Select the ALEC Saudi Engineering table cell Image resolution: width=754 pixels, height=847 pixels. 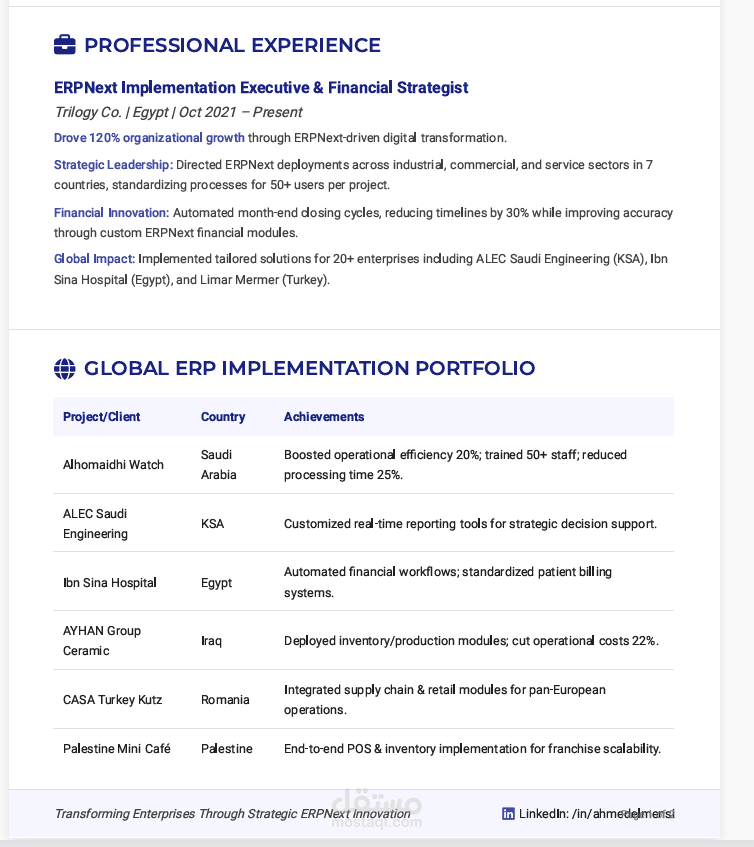point(96,523)
